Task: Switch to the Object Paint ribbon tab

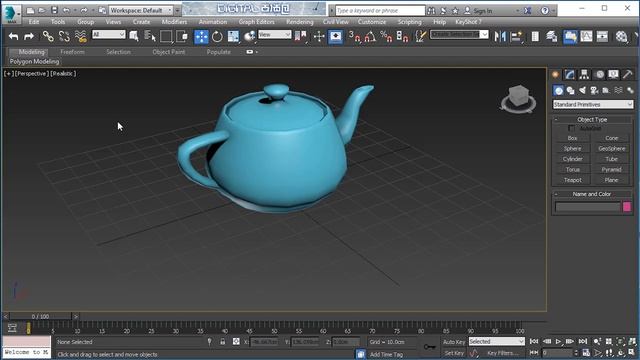Action: [x=169, y=52]
